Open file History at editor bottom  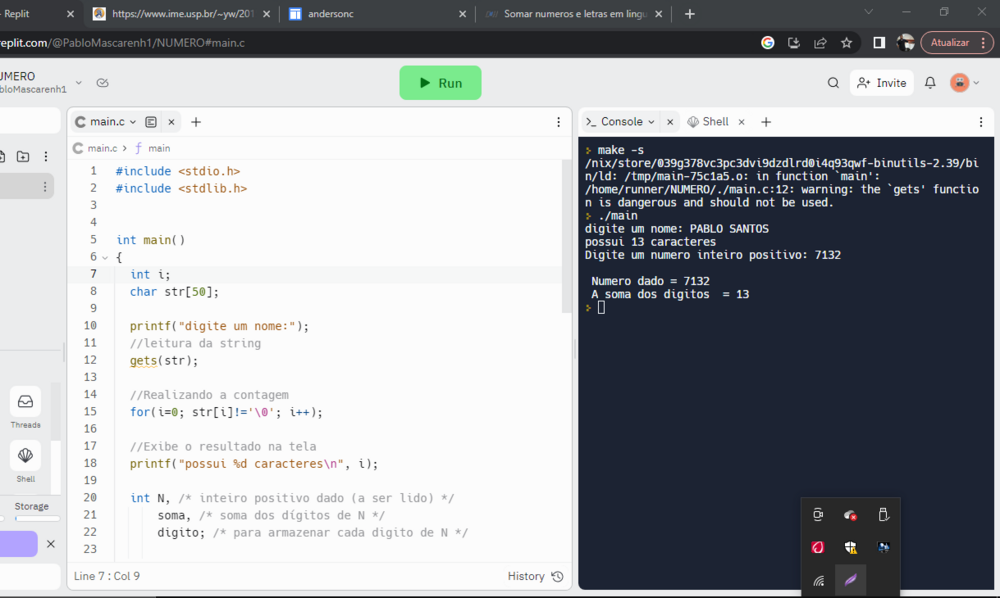(x=535, y=576)
